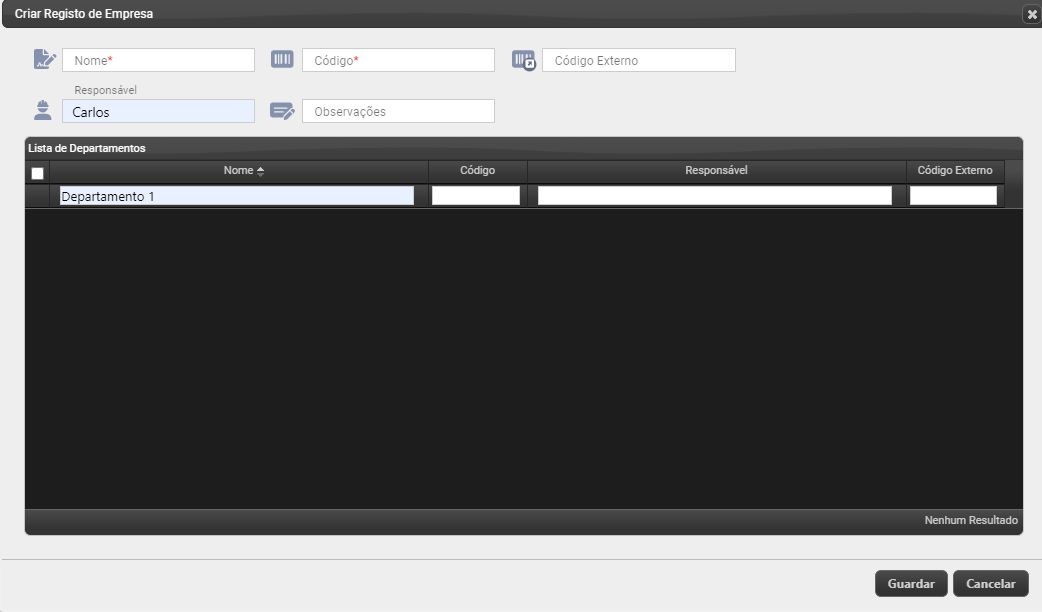The width and height of the screenshot is (1042, 612).
Task: Focus the company Nome input field
Action: pyautogui.click(x=158, y=60)
